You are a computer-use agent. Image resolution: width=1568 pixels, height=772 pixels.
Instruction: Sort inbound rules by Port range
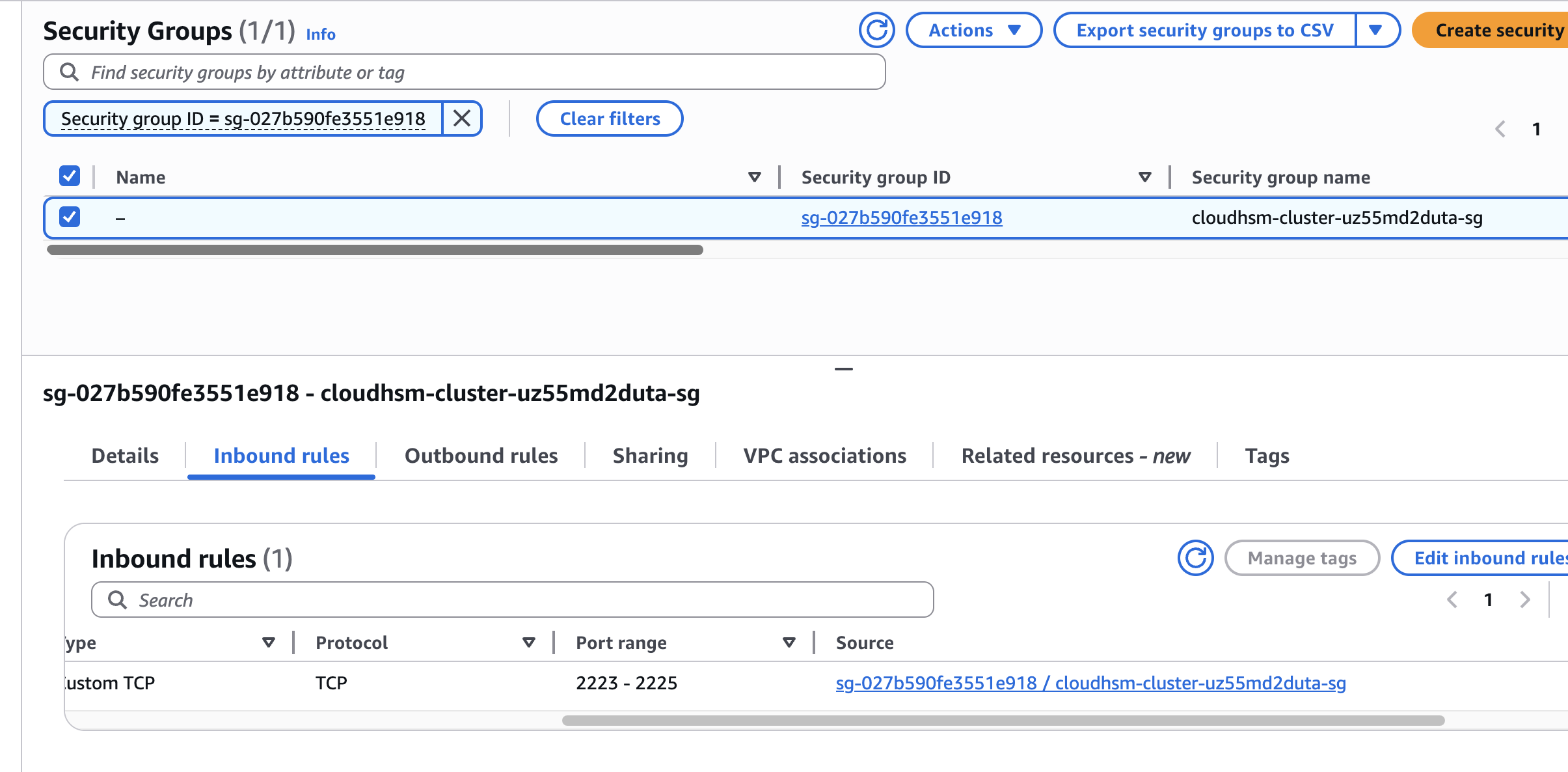pos(789,642)
